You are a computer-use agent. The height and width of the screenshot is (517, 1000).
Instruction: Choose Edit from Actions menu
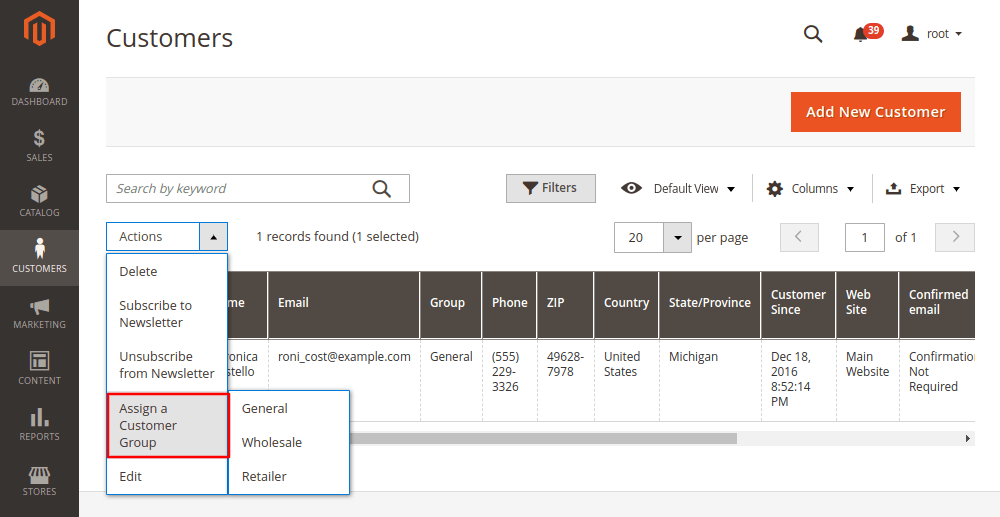[166, 476]
